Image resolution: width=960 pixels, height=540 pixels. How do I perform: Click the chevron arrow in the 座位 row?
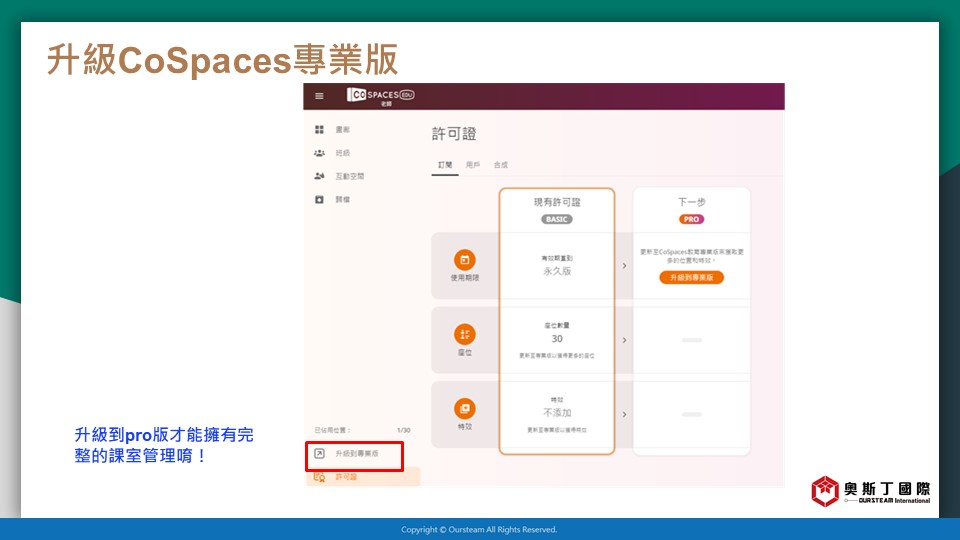pyautogui.click(x=624, y=340)
